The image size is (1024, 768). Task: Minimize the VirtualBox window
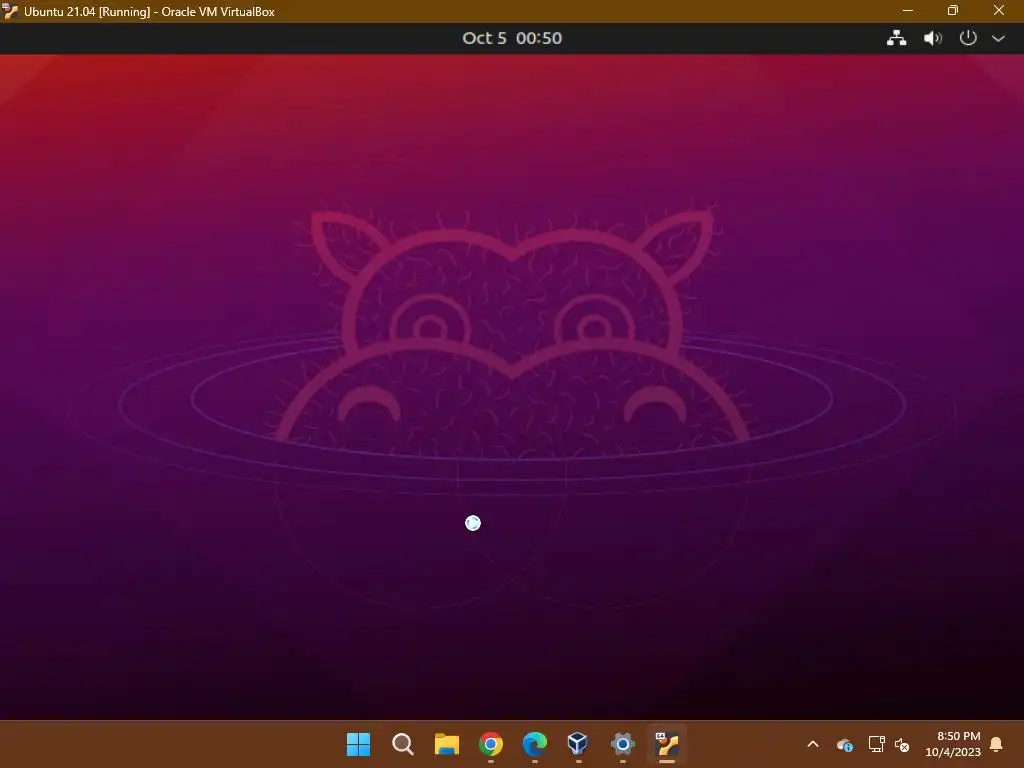[908, 10]
